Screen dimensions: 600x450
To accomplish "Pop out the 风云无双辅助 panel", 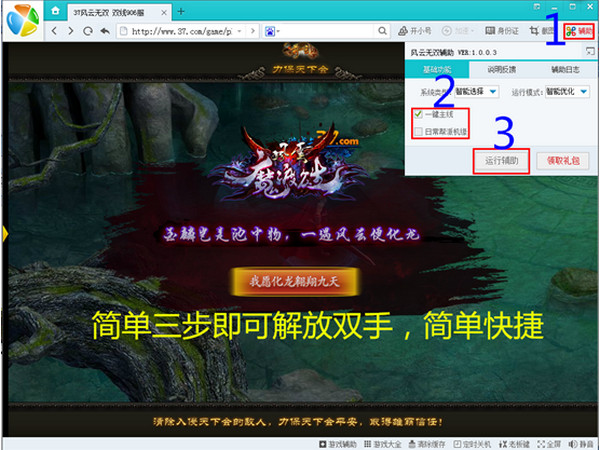I will point(590,52).
